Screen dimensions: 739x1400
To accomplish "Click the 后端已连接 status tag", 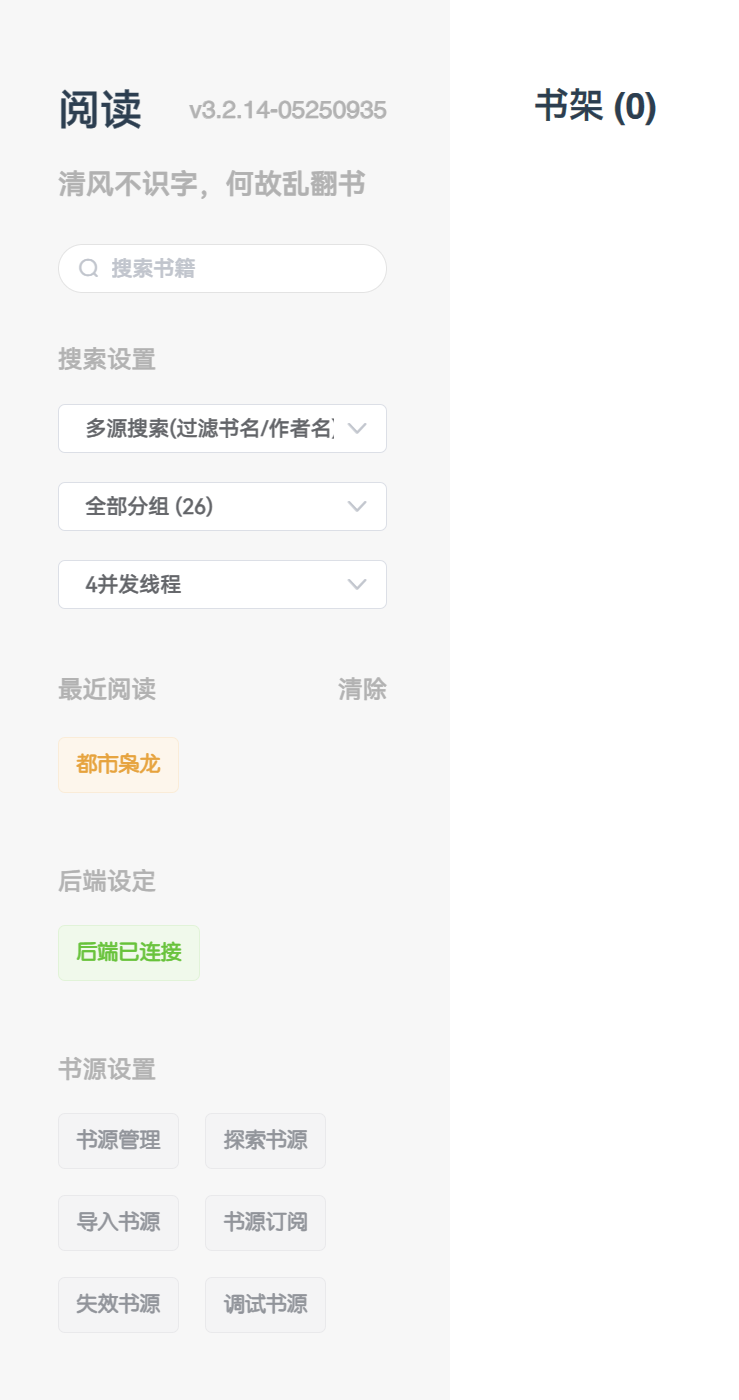I will (129, 953).
